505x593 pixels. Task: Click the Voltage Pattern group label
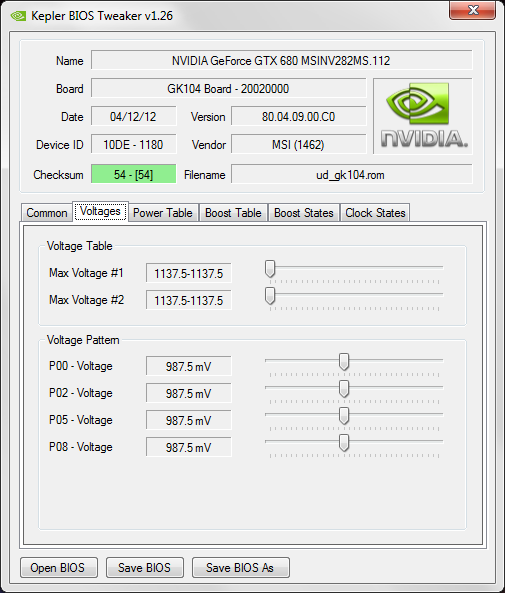(x=83, y=340)
